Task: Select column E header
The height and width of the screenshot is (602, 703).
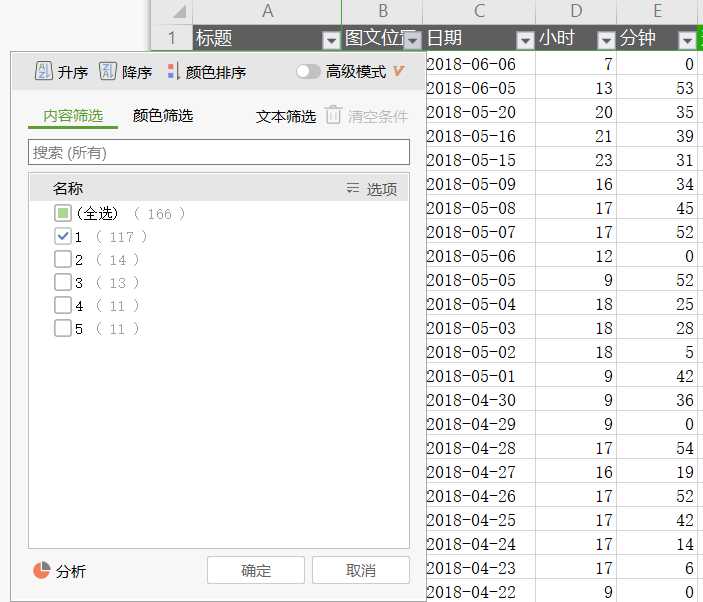Action: pyautogui.click(x=657, y=12)
